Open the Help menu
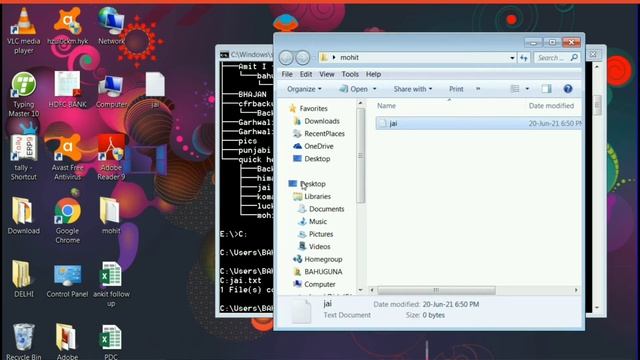The height and width of the screenshot is (360, 640). pyautogui.click(x=373, y=74)
